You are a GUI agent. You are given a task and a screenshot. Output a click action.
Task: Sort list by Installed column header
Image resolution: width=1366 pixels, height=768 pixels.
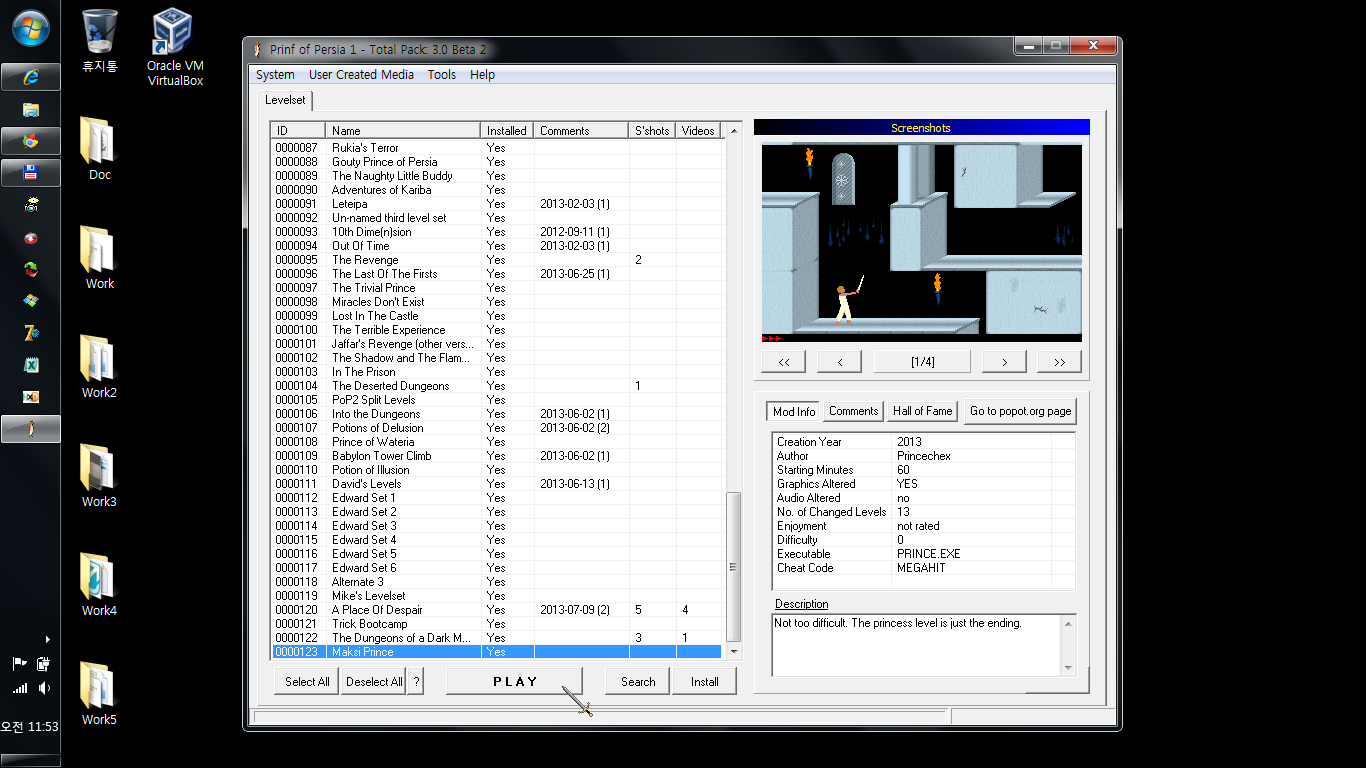(507, 130)
